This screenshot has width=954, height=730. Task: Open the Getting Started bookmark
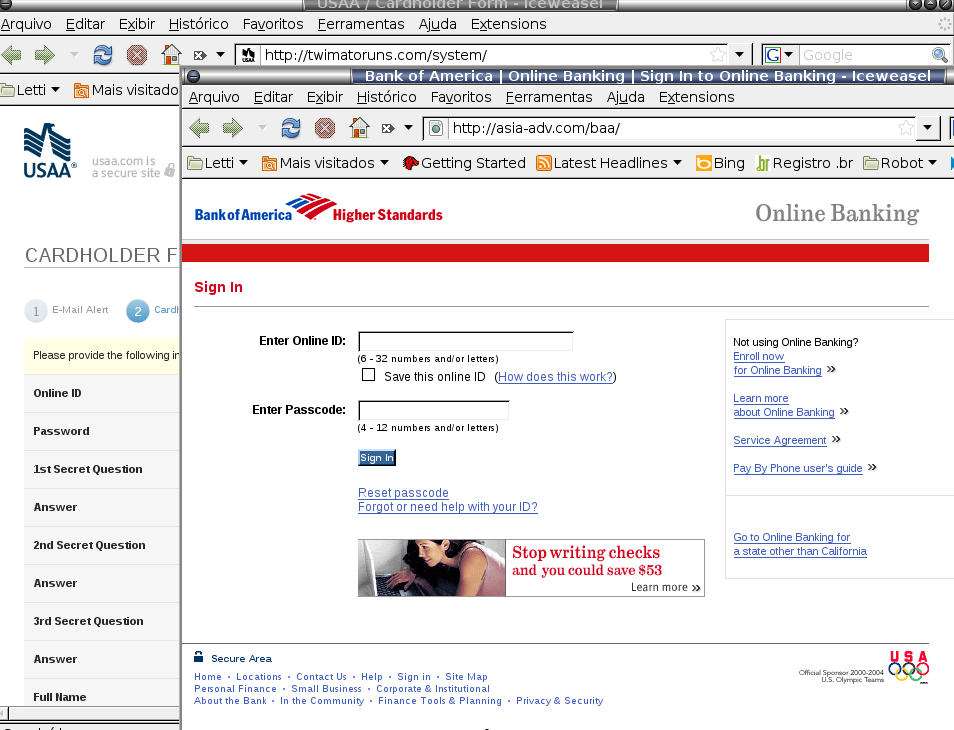[x=464, y=163]
